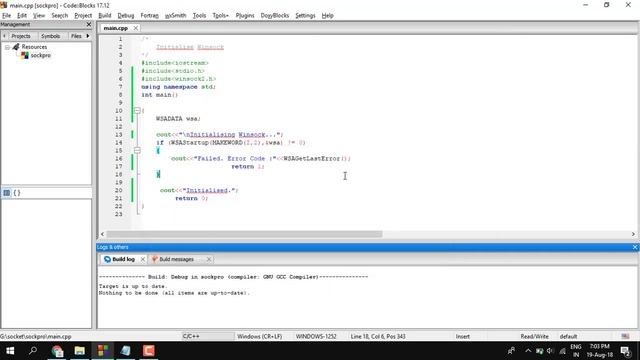This screenshot has width=640, height=360.
Task: Click the Line 18, Col 6 status field
Action: coord(378,336)
